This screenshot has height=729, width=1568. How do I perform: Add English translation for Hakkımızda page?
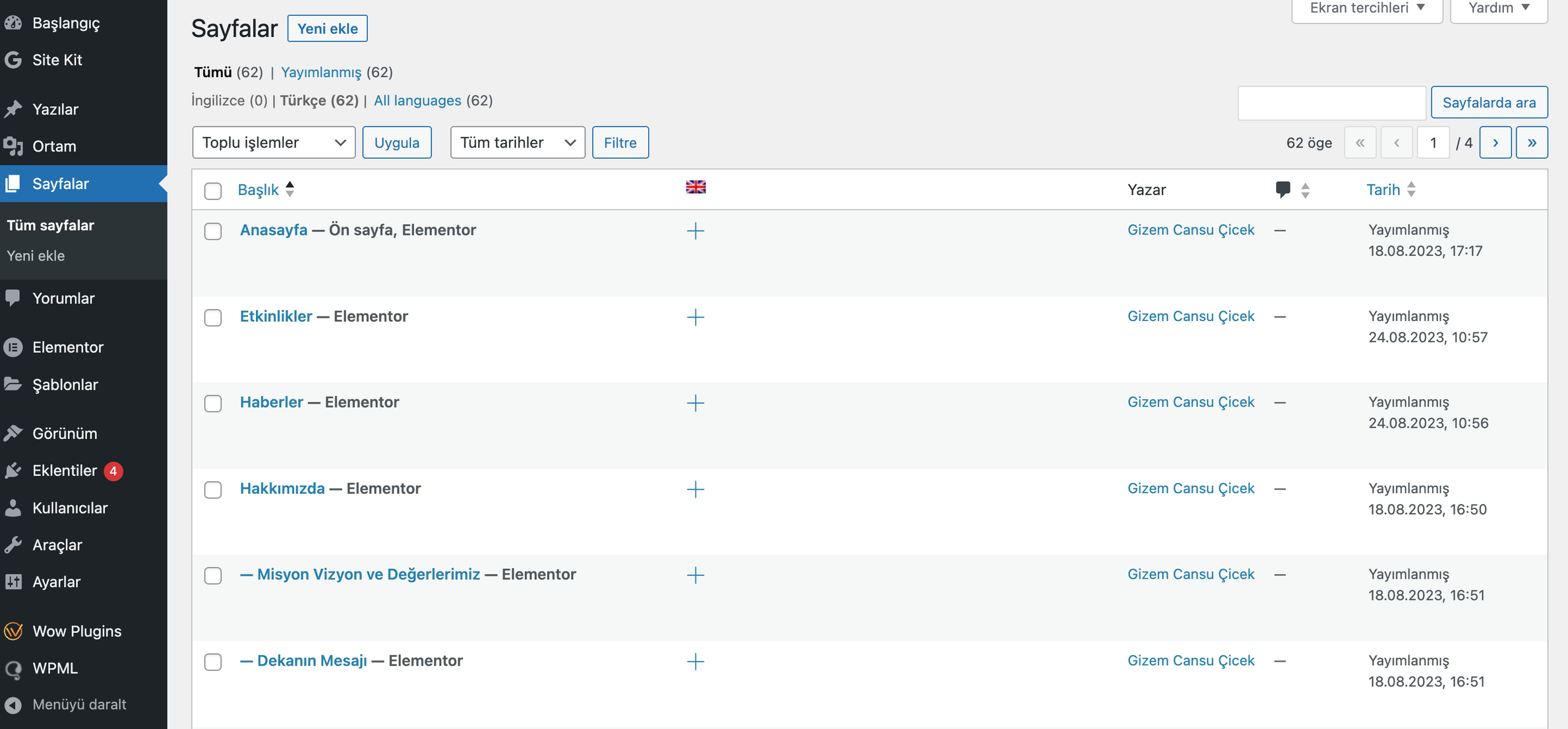[x=695, y=489]
